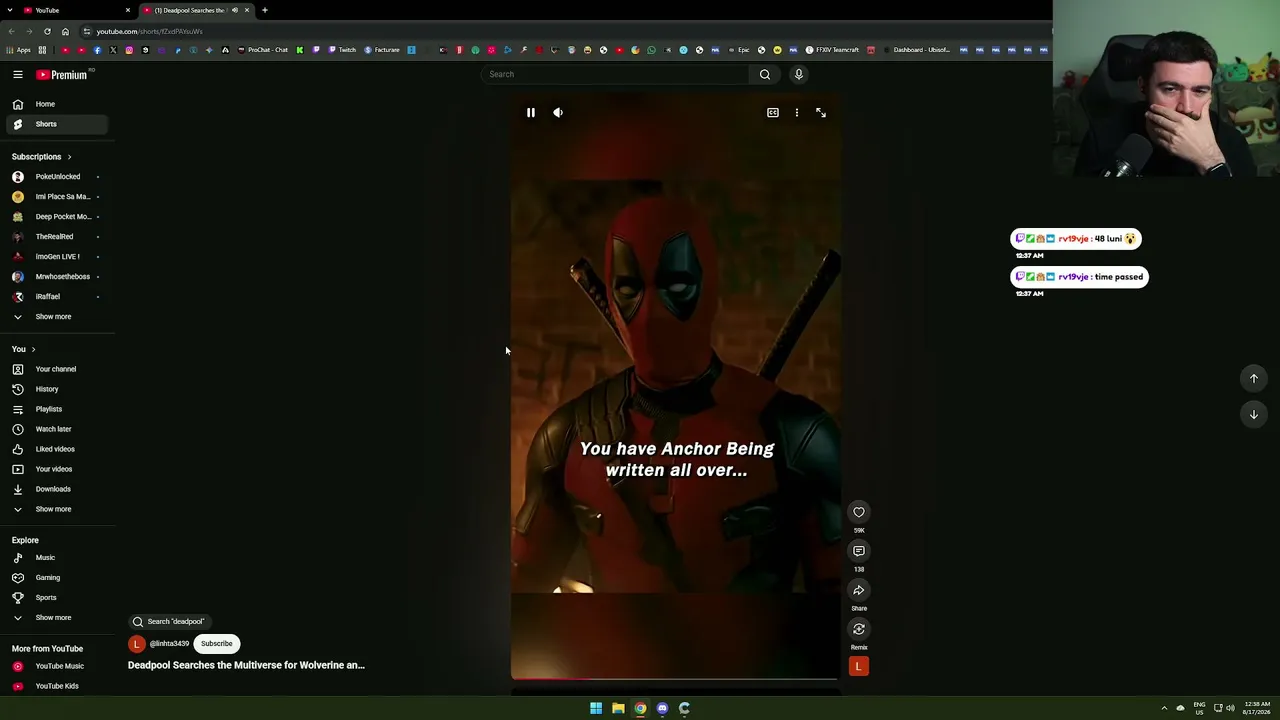Open Playlists in sidebar
Viewport: 1280px width, 720px height.
click(57, 409)
